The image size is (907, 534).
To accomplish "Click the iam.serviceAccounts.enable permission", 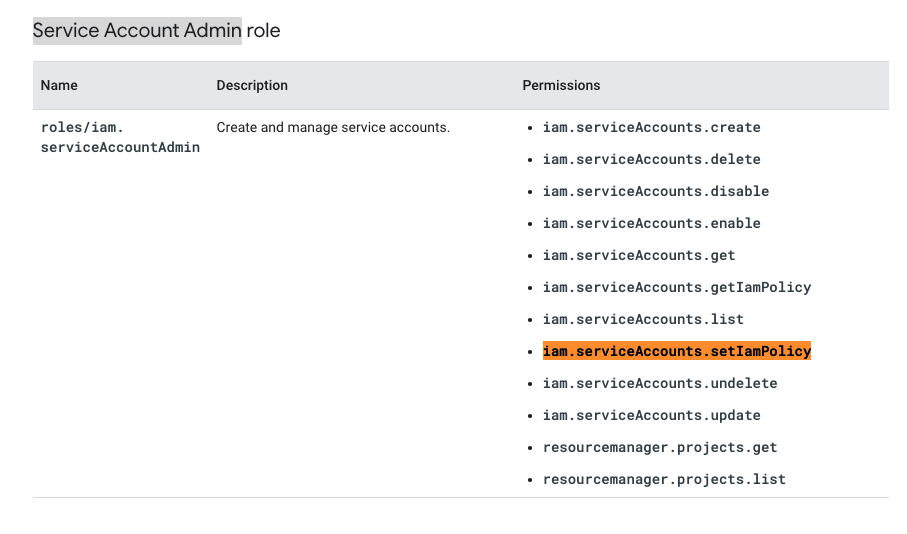I will click(x=651, y=224).
